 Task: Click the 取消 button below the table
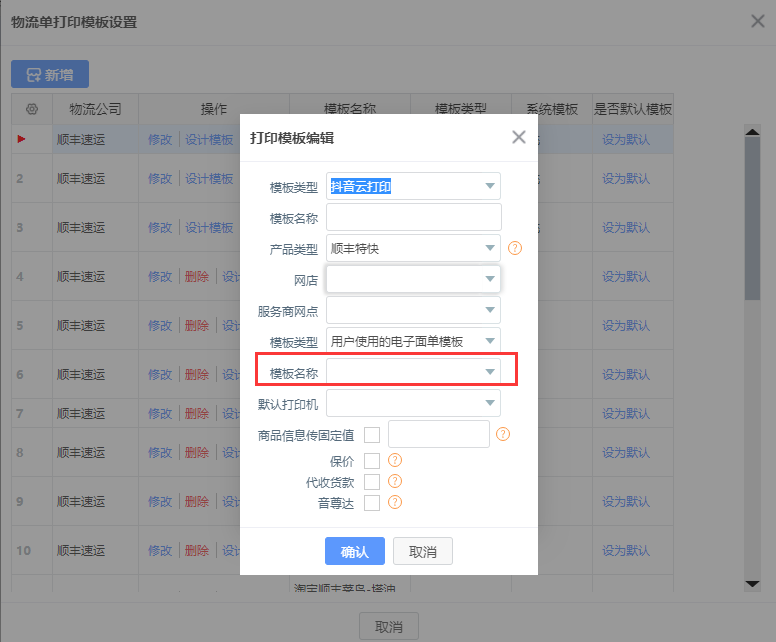pyautogui.click(x=389, y=627)
